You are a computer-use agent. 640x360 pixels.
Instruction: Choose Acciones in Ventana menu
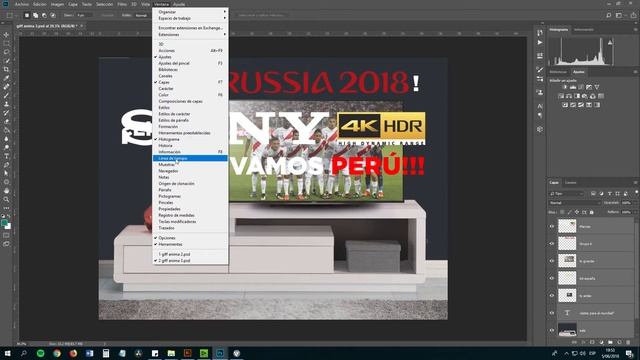[190, 51]
